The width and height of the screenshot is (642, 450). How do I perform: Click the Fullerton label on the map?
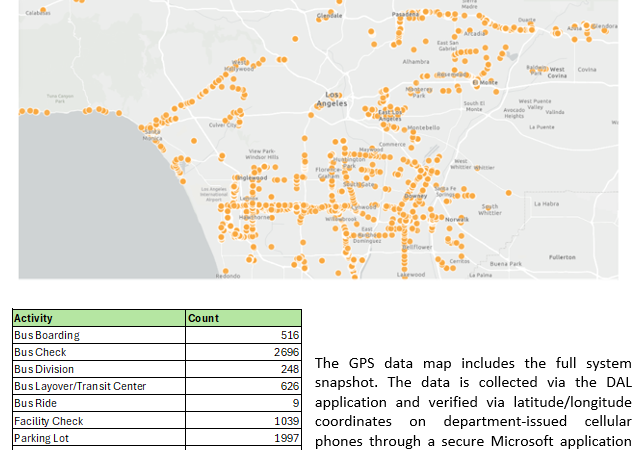[x=562, y=257]
